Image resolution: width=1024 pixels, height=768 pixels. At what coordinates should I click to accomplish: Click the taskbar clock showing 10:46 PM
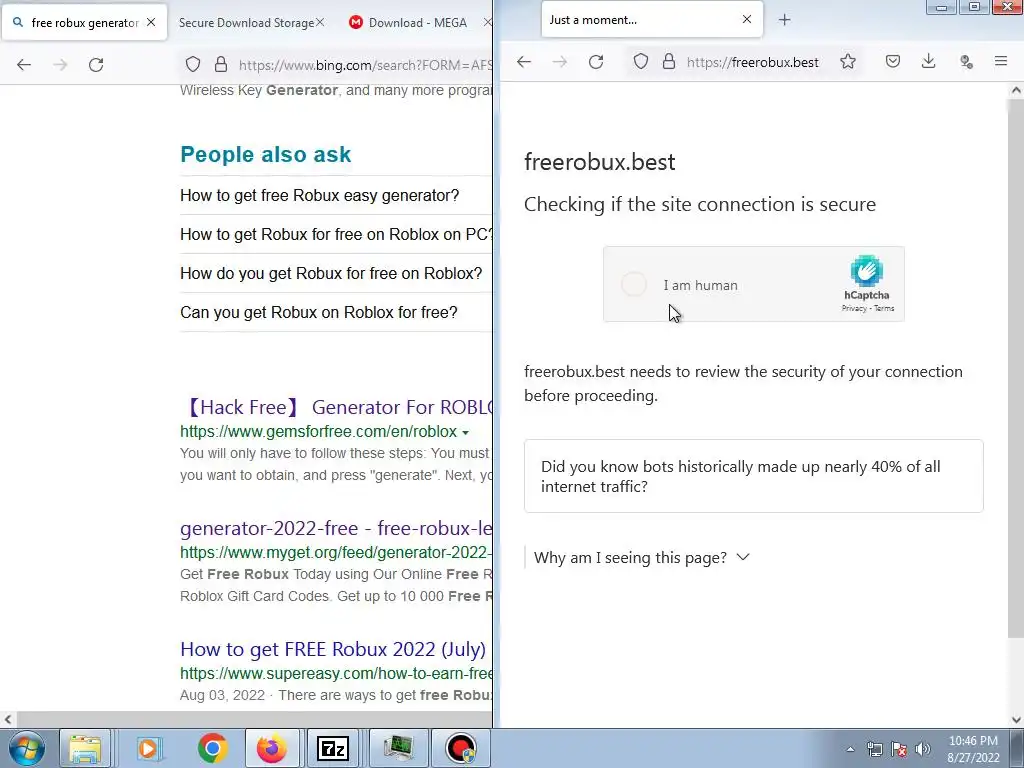973,749
